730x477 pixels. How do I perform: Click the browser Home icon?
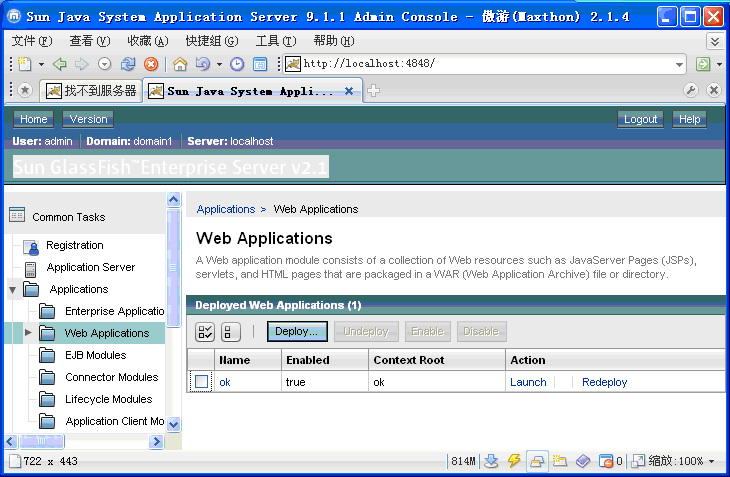pos(180,64)
